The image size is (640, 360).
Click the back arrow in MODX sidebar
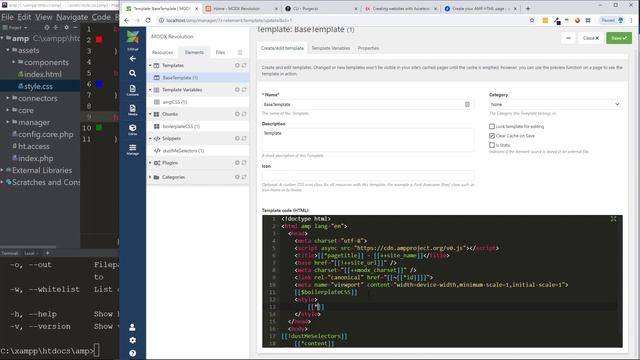tap(132, 59)
